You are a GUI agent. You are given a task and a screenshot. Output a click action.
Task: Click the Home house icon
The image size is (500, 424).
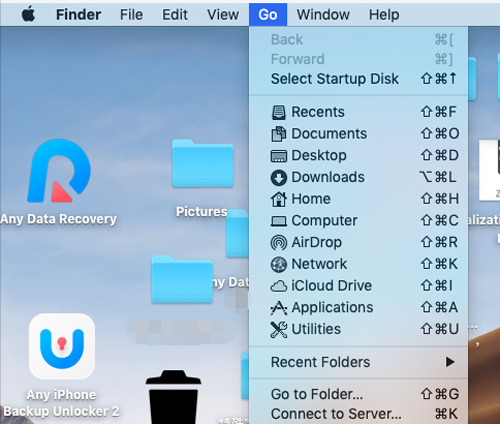279,199
